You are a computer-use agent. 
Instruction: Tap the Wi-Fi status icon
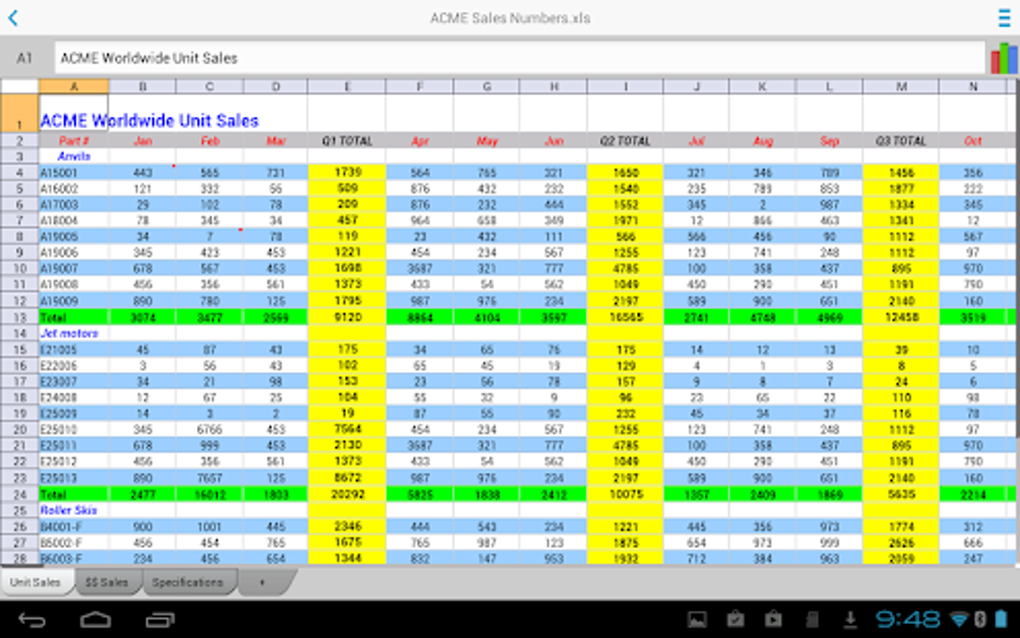click(959, 619)
